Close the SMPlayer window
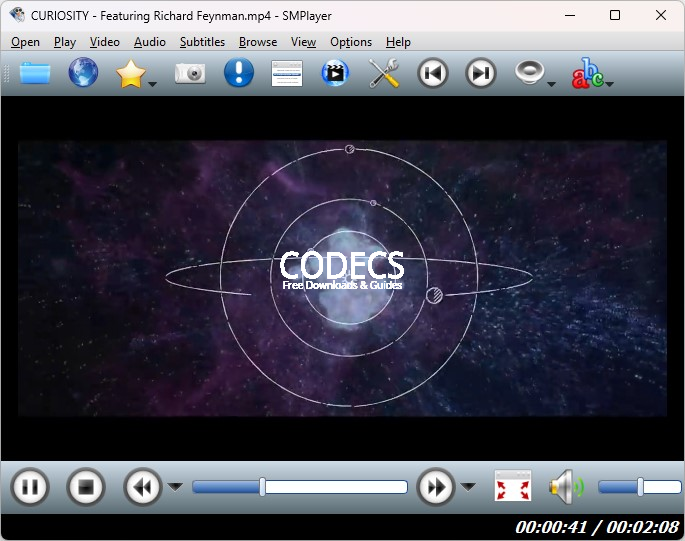 click(x=661, y=15)
